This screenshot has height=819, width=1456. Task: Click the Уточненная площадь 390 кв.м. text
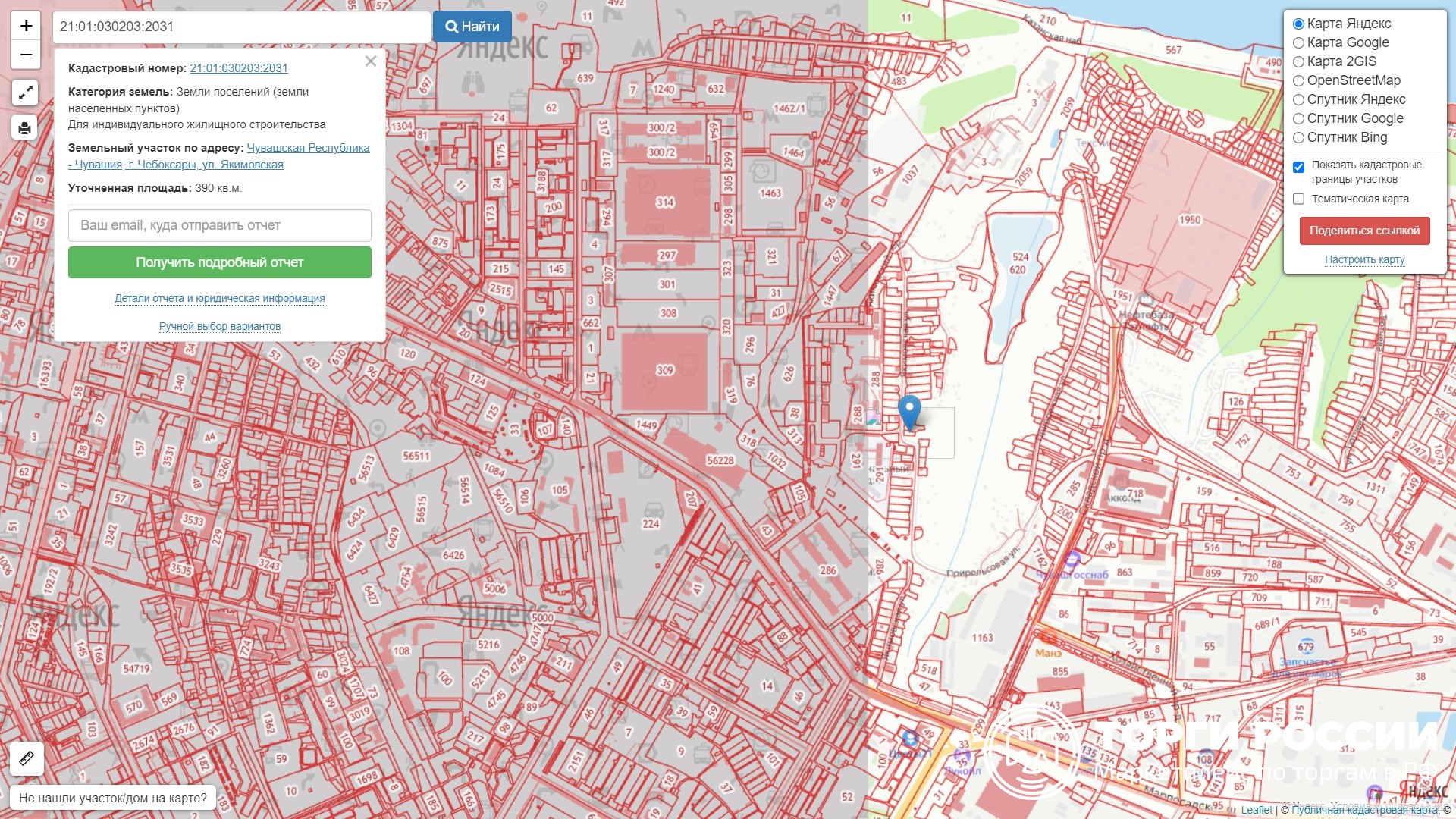coord(155,188)
